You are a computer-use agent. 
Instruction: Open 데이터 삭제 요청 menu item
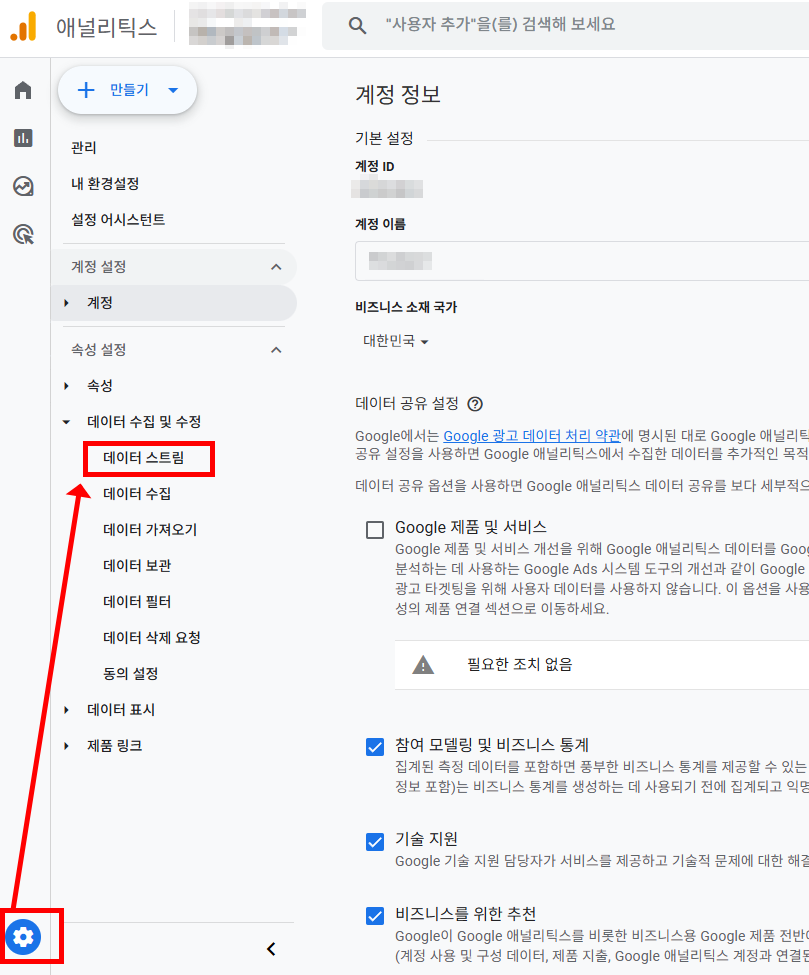tap(152, 639)
